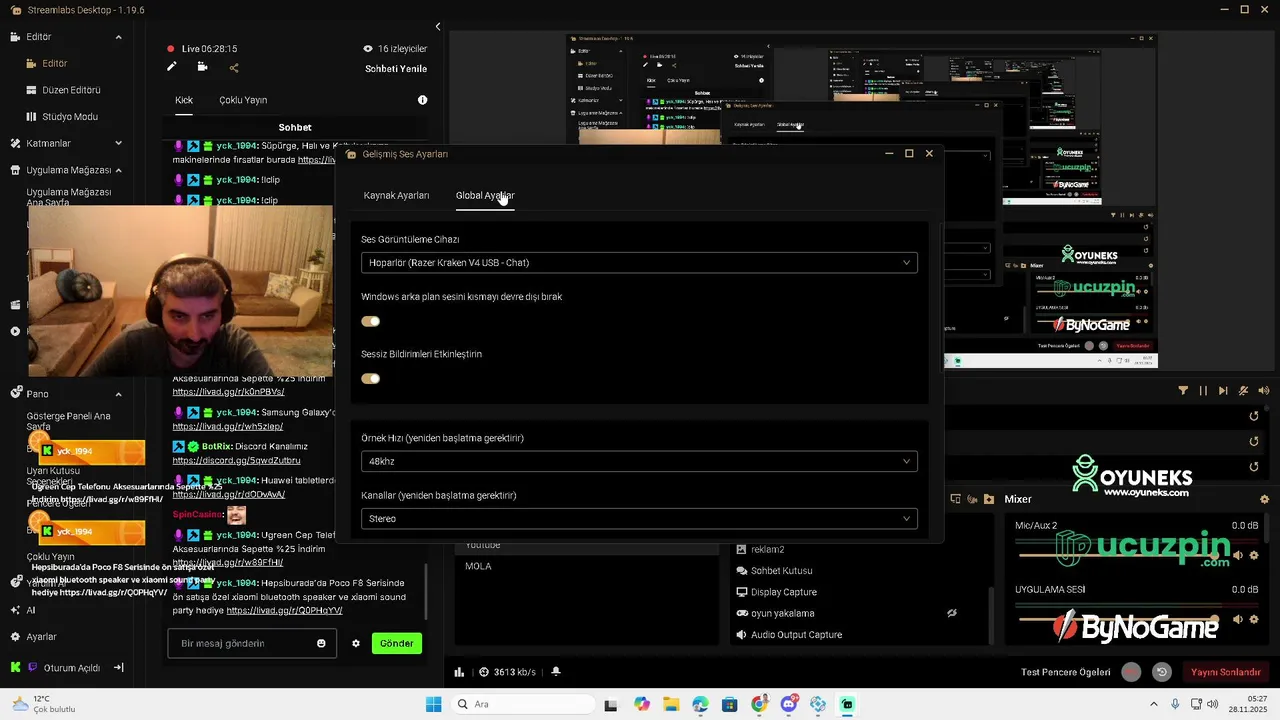Open the Örnek Hızı 48khz dropdown
The width and height of the screenshot is (1280, 720).
click(x=639, y=461)
